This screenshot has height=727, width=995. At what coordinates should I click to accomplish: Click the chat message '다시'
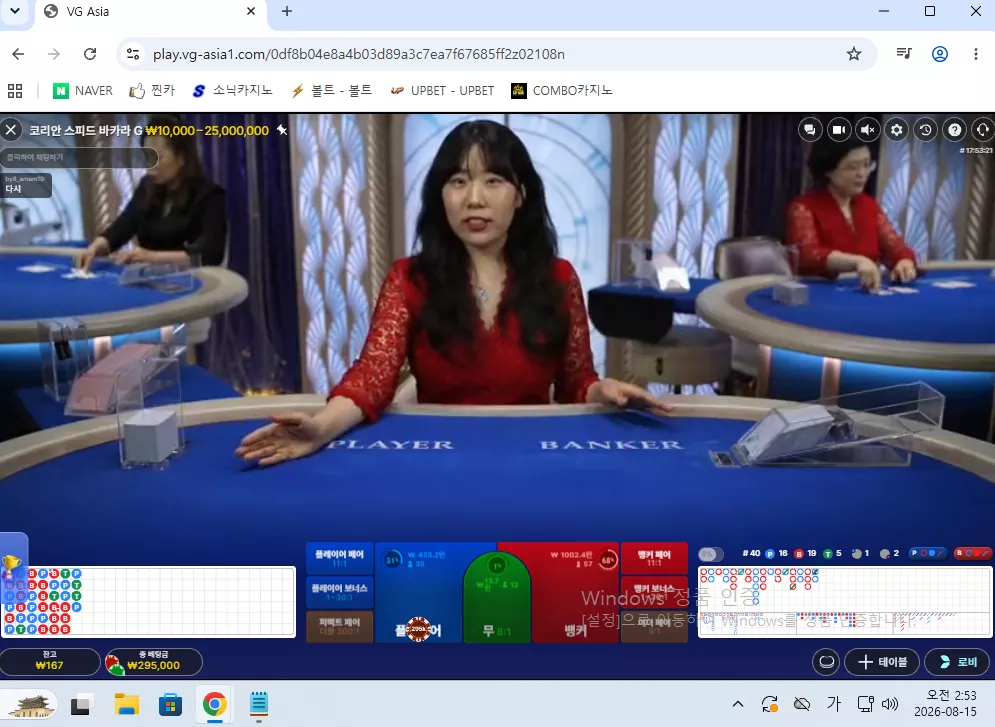click(13, 189)
